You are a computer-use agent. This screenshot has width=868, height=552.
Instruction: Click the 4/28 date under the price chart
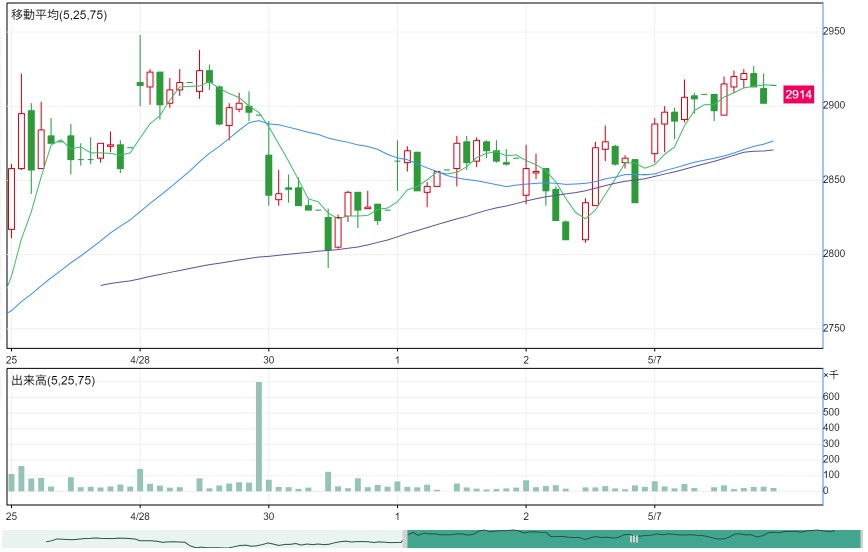coord(140,360)
